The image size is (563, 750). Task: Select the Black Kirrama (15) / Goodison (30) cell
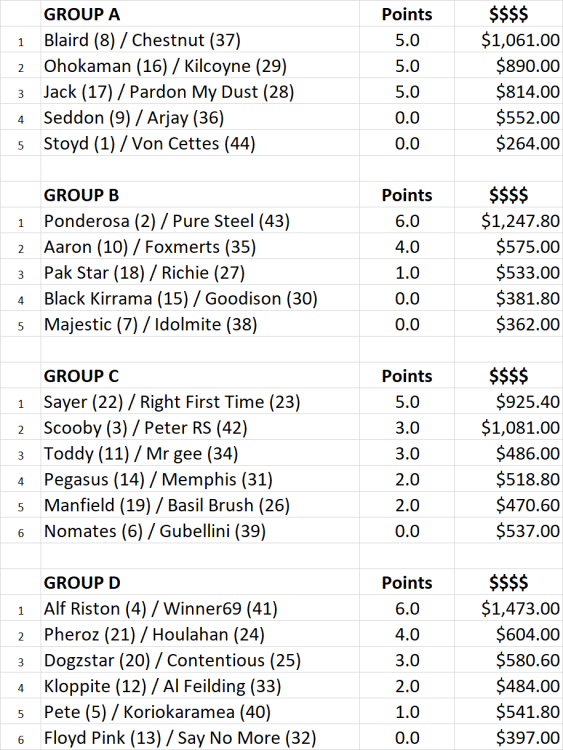200,298
